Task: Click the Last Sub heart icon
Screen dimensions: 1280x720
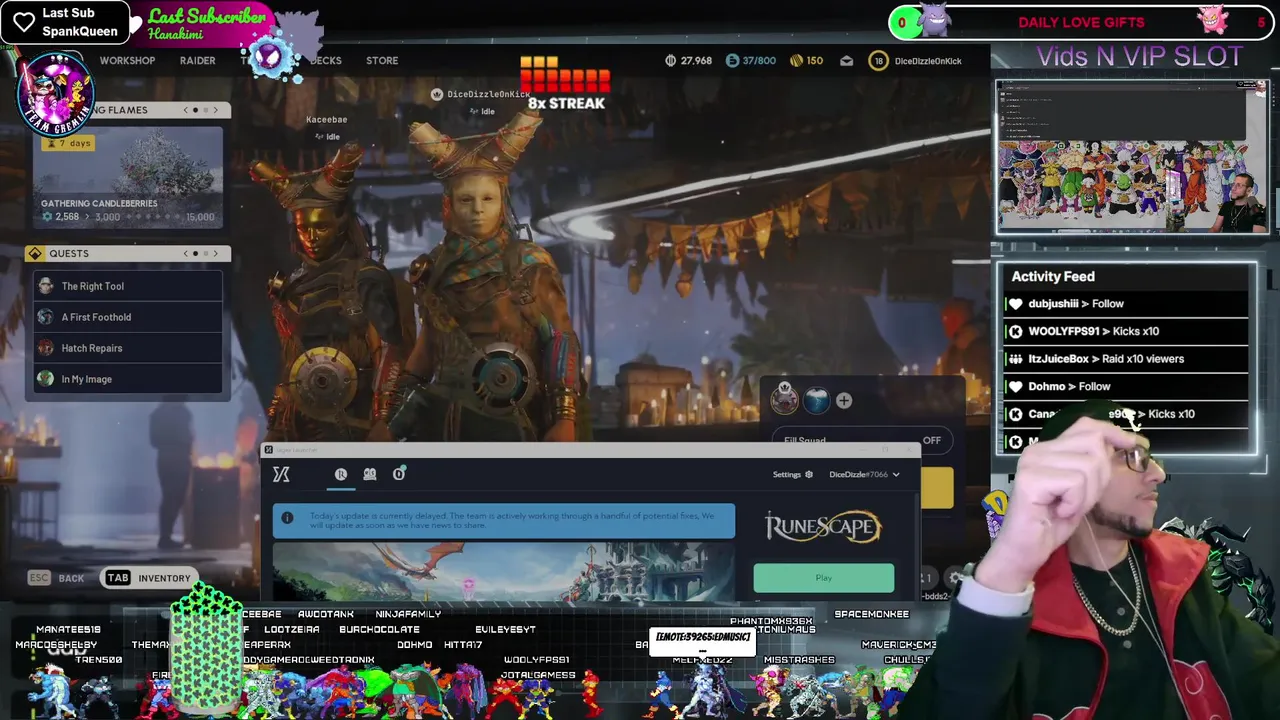Action: pyautogui.click(x=23, y=21)
